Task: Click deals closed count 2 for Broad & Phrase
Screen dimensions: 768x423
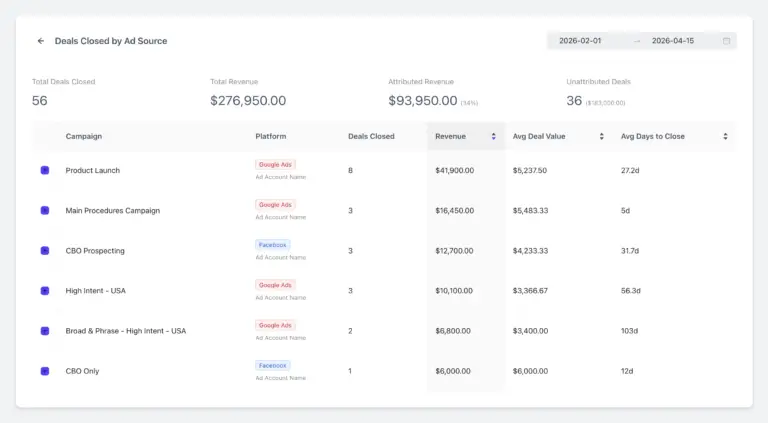Action: click(350, 331)
